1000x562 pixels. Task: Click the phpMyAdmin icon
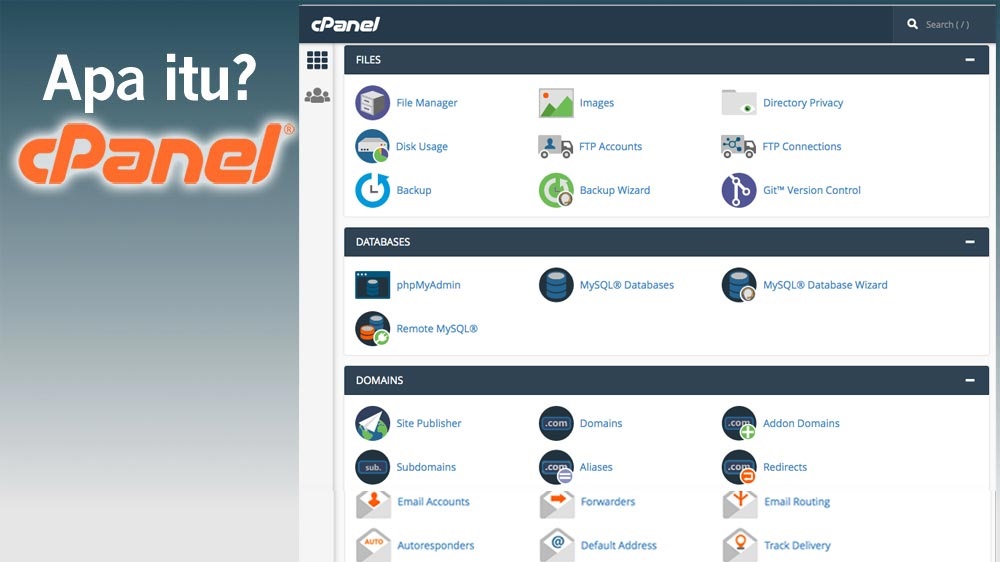point(372,285)
